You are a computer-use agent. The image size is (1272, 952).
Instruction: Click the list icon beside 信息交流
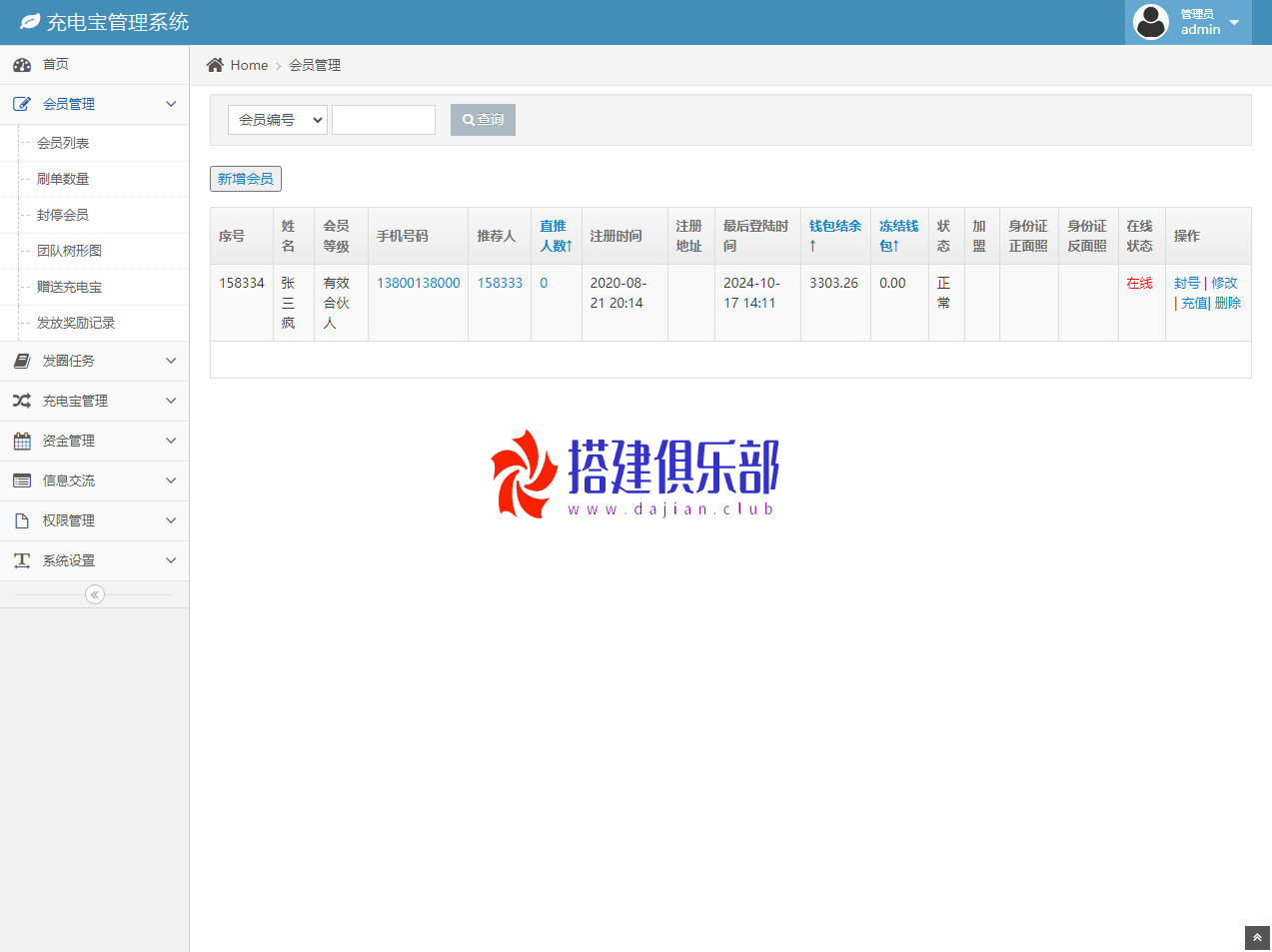coord(22,480)
